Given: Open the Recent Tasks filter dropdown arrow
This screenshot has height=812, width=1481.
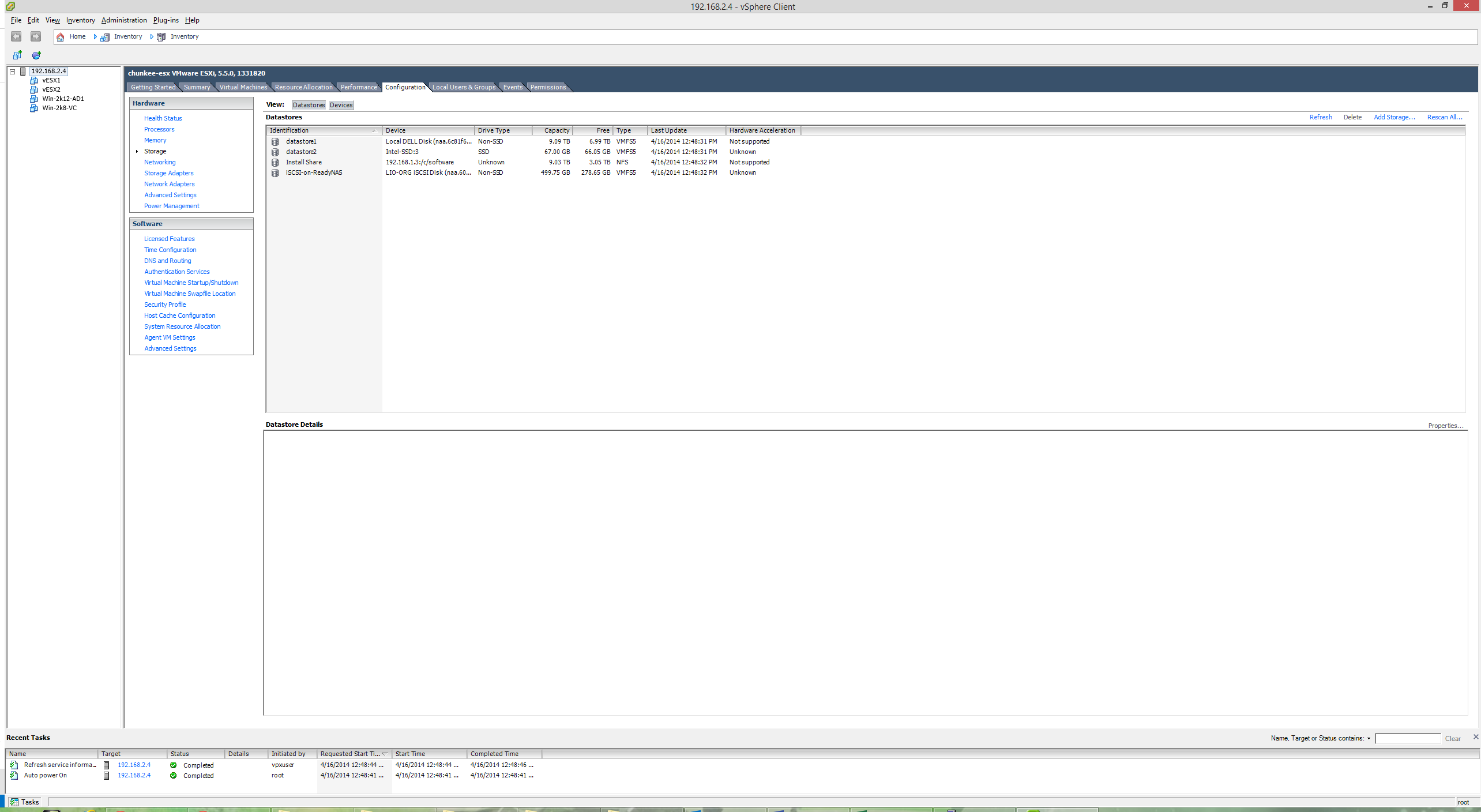Looking at the screenshot, I should [x=1369, y=739].
